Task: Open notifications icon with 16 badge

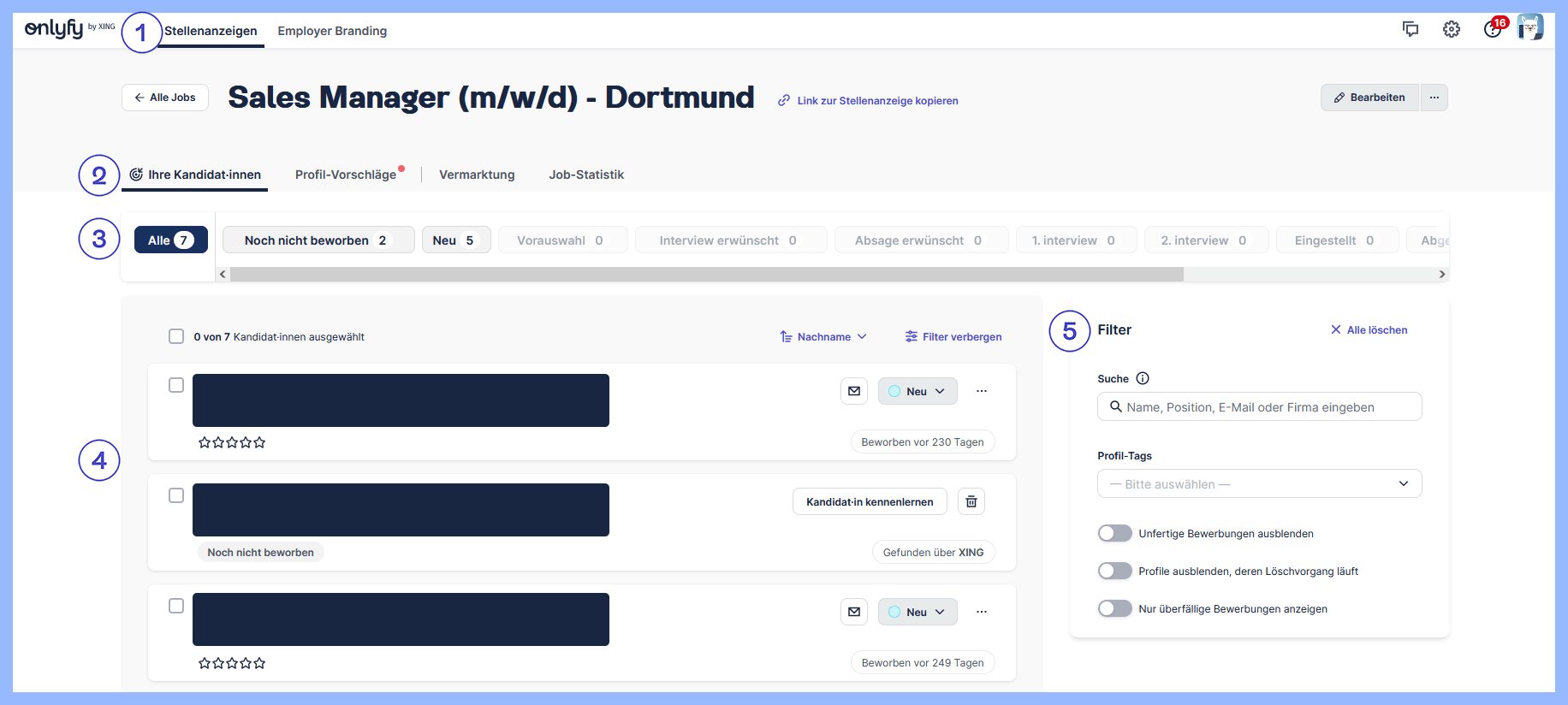Action: tap(1493, 29)
